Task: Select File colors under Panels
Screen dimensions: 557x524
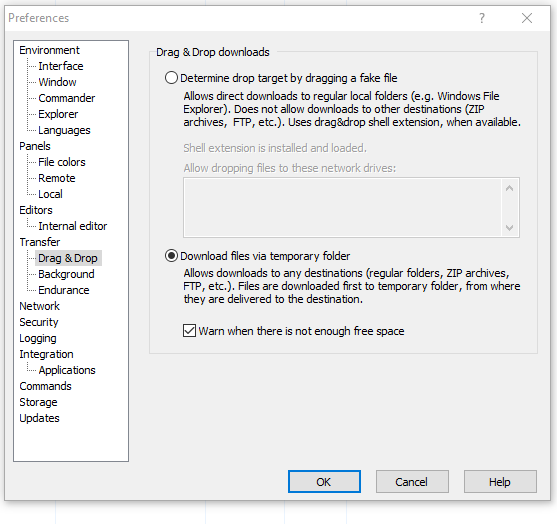Action: coord(62,162)
